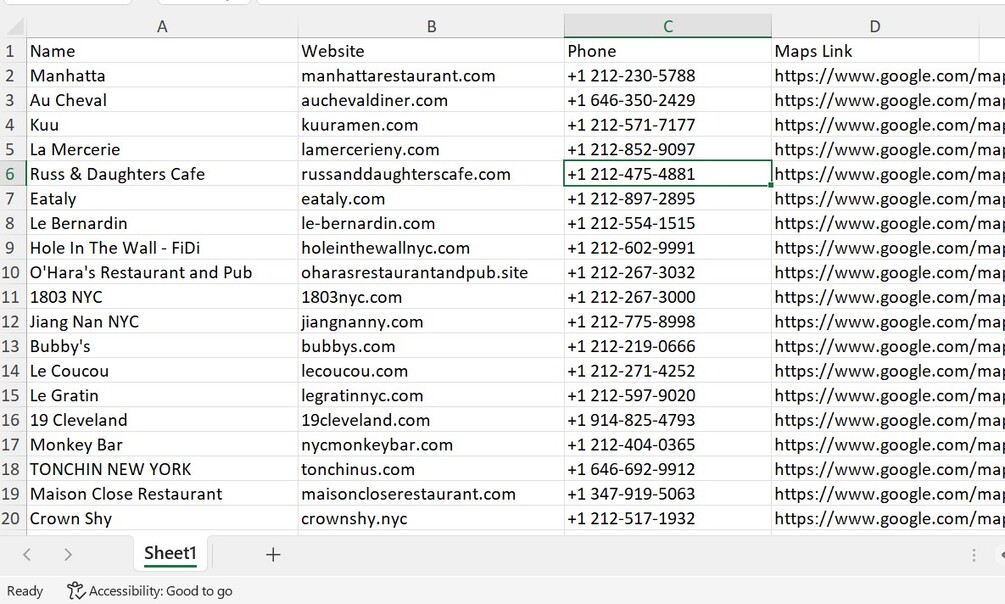Select phone +1 212-554-1515
This screenshot has height=604, width=1005.
668,223
